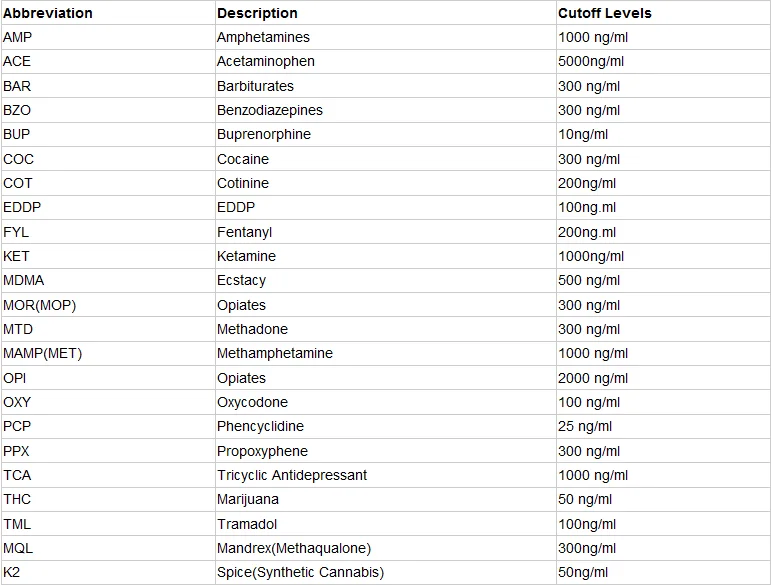Click the Abbreviation column header
Screen dimensions: 771x585
click(48, 13)
